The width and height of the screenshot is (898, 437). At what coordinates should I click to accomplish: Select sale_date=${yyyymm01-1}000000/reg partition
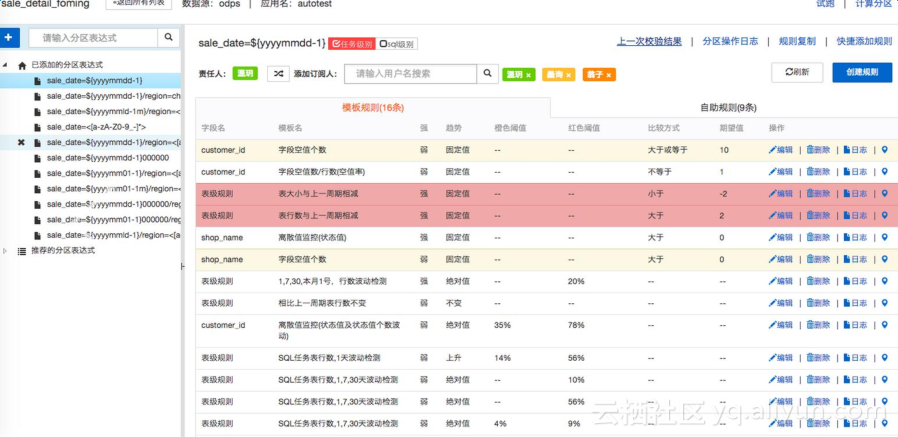tap(114, 220)
